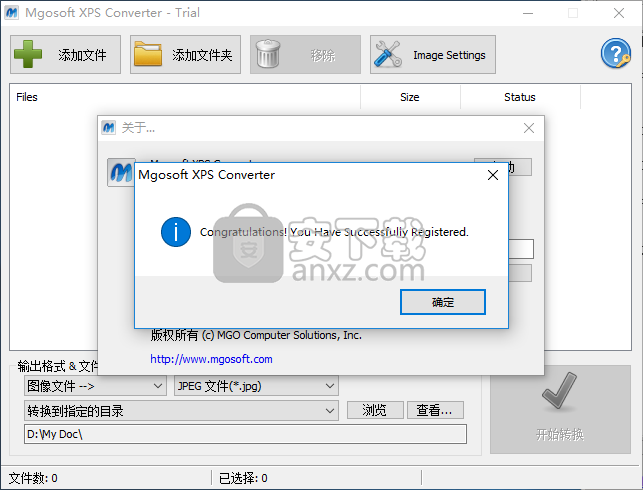Viewport: 643px width, 490px height.
Task: Confirm the registration message with 确定
Action: [x=443, y=302]
